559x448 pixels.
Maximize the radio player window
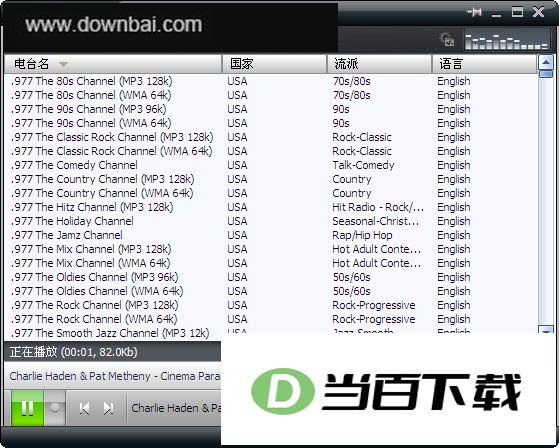pyautogui.click(x=517, y=12)
